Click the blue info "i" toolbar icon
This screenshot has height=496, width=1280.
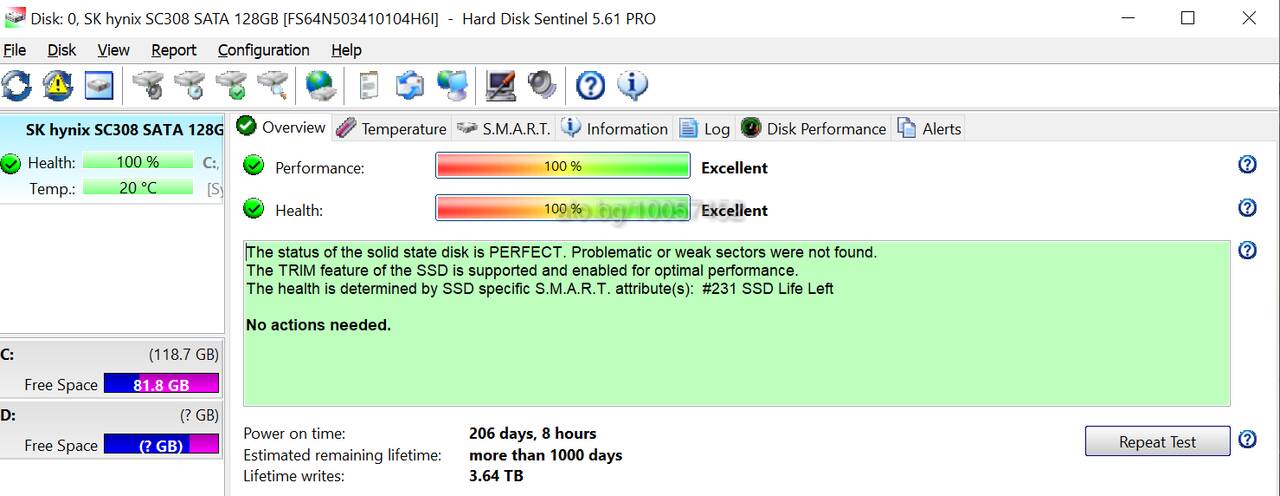(x=632, y=86)
